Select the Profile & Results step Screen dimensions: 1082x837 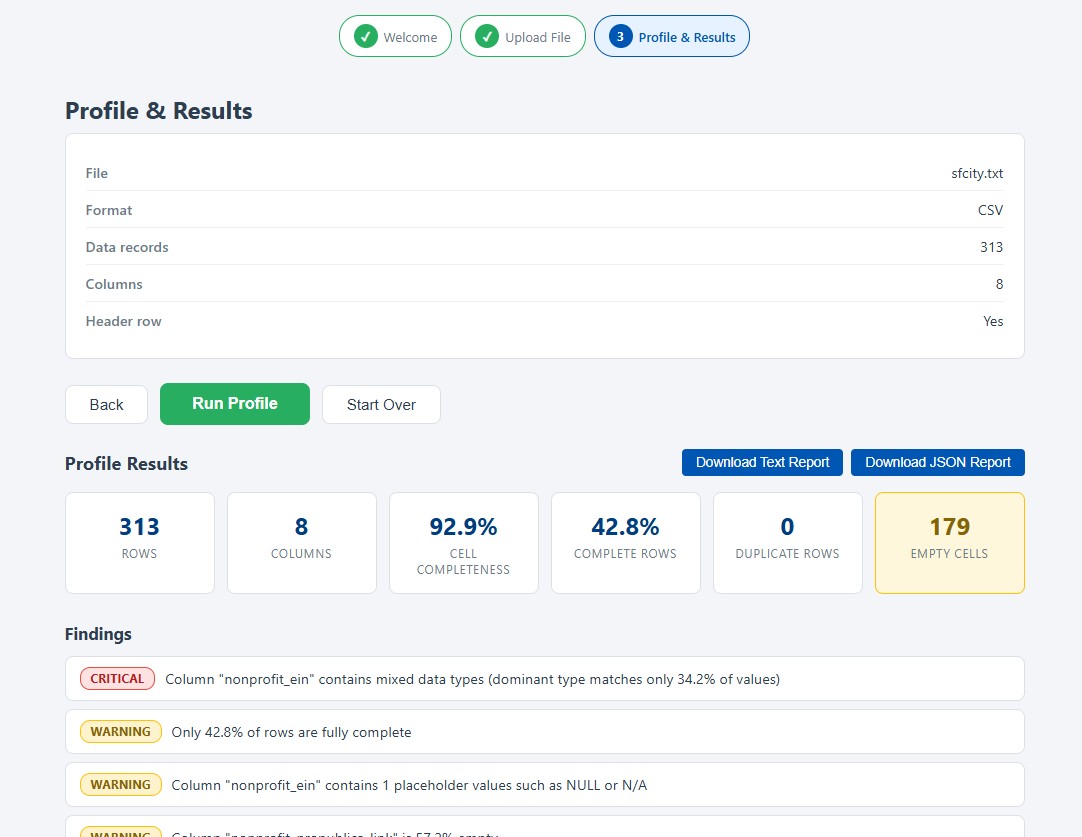pos(671,37)
